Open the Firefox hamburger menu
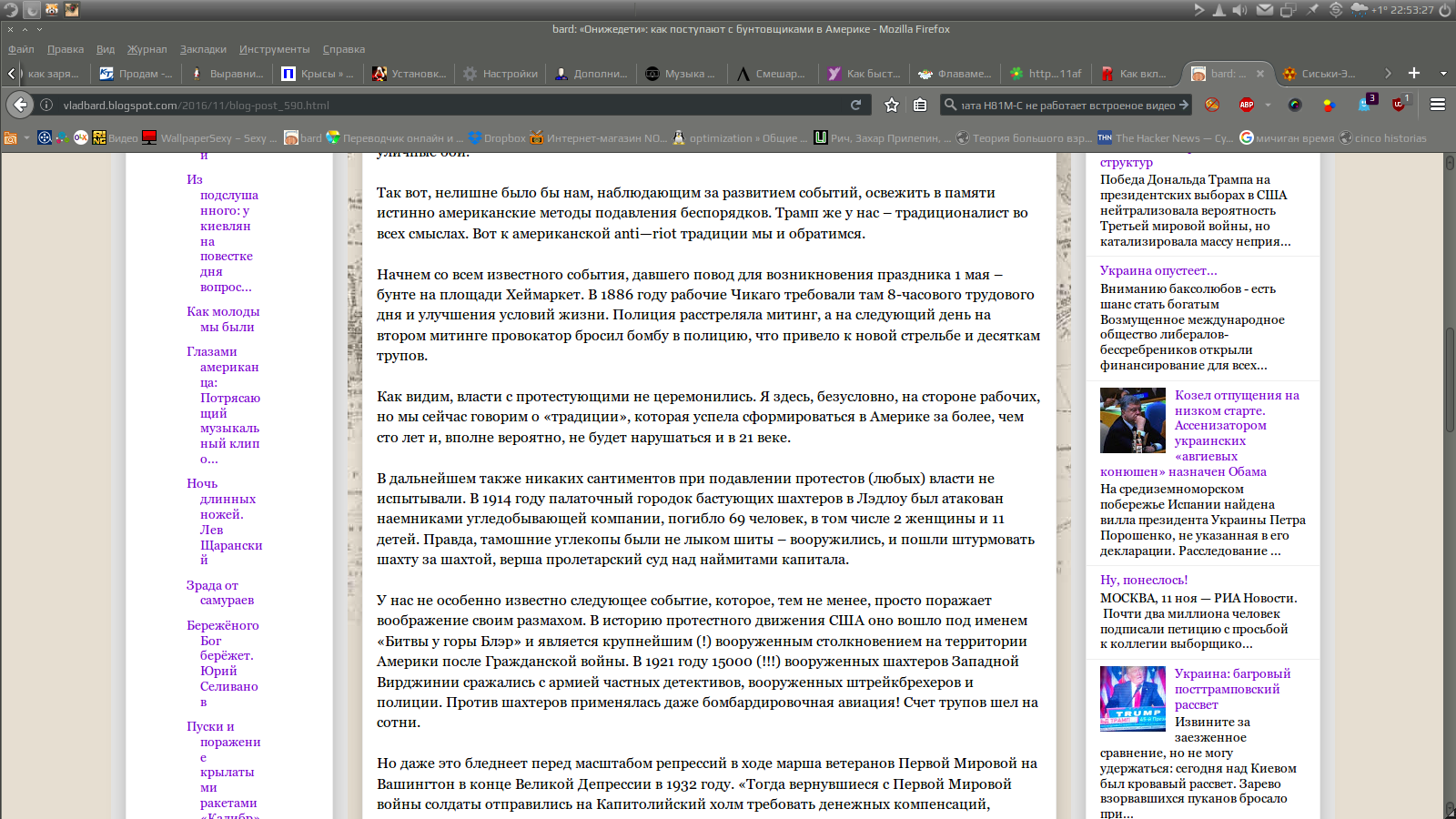 click(1438, 105)
